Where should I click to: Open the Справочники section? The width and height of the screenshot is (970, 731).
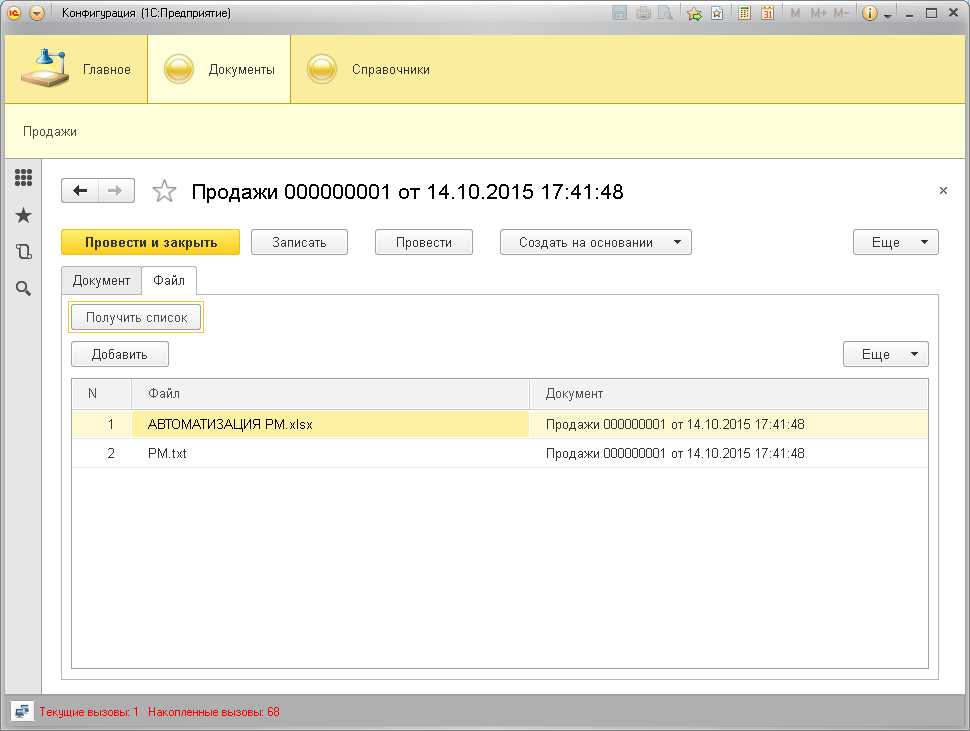[368, 69]
